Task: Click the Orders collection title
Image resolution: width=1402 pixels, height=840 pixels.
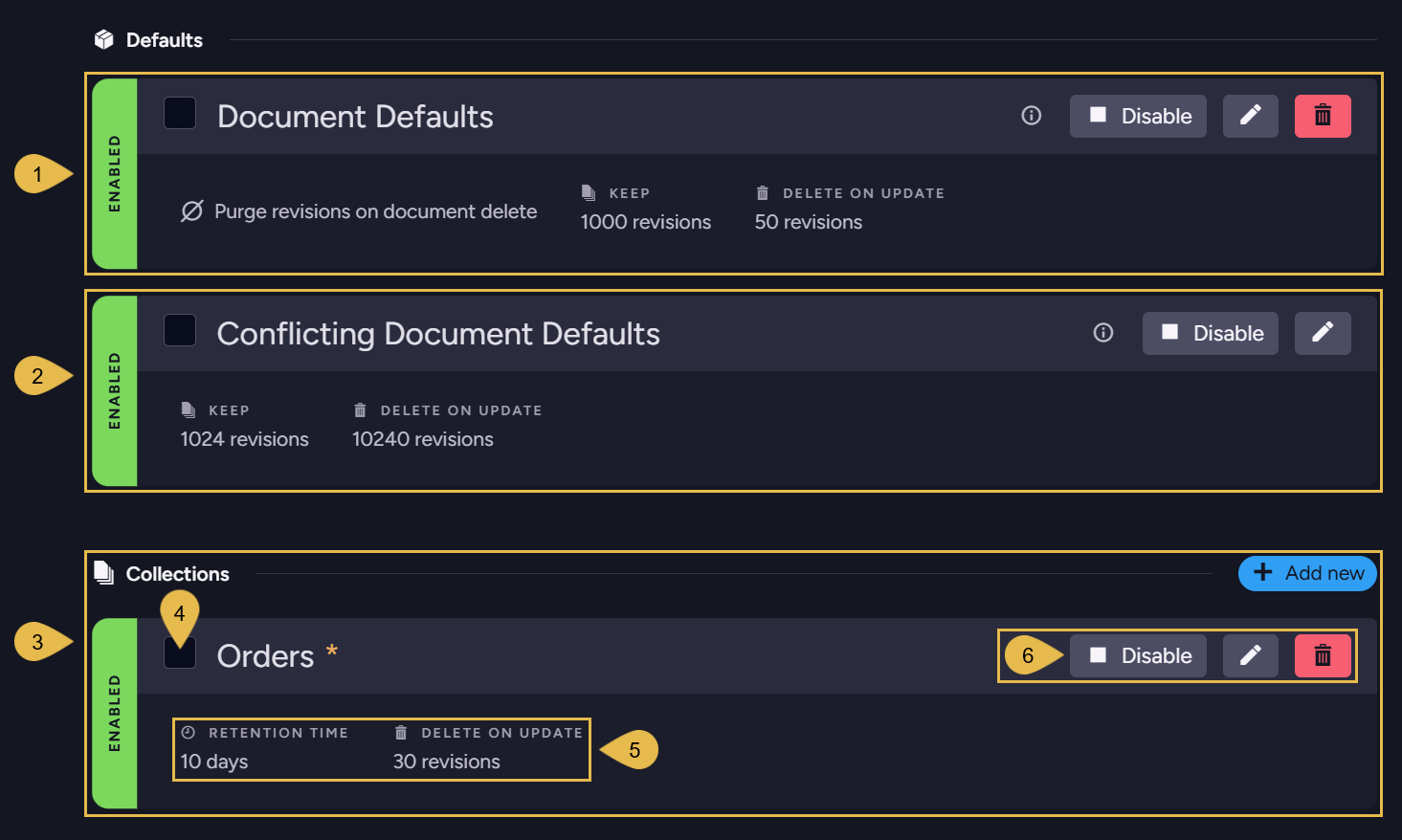Action: coord(265,656)
